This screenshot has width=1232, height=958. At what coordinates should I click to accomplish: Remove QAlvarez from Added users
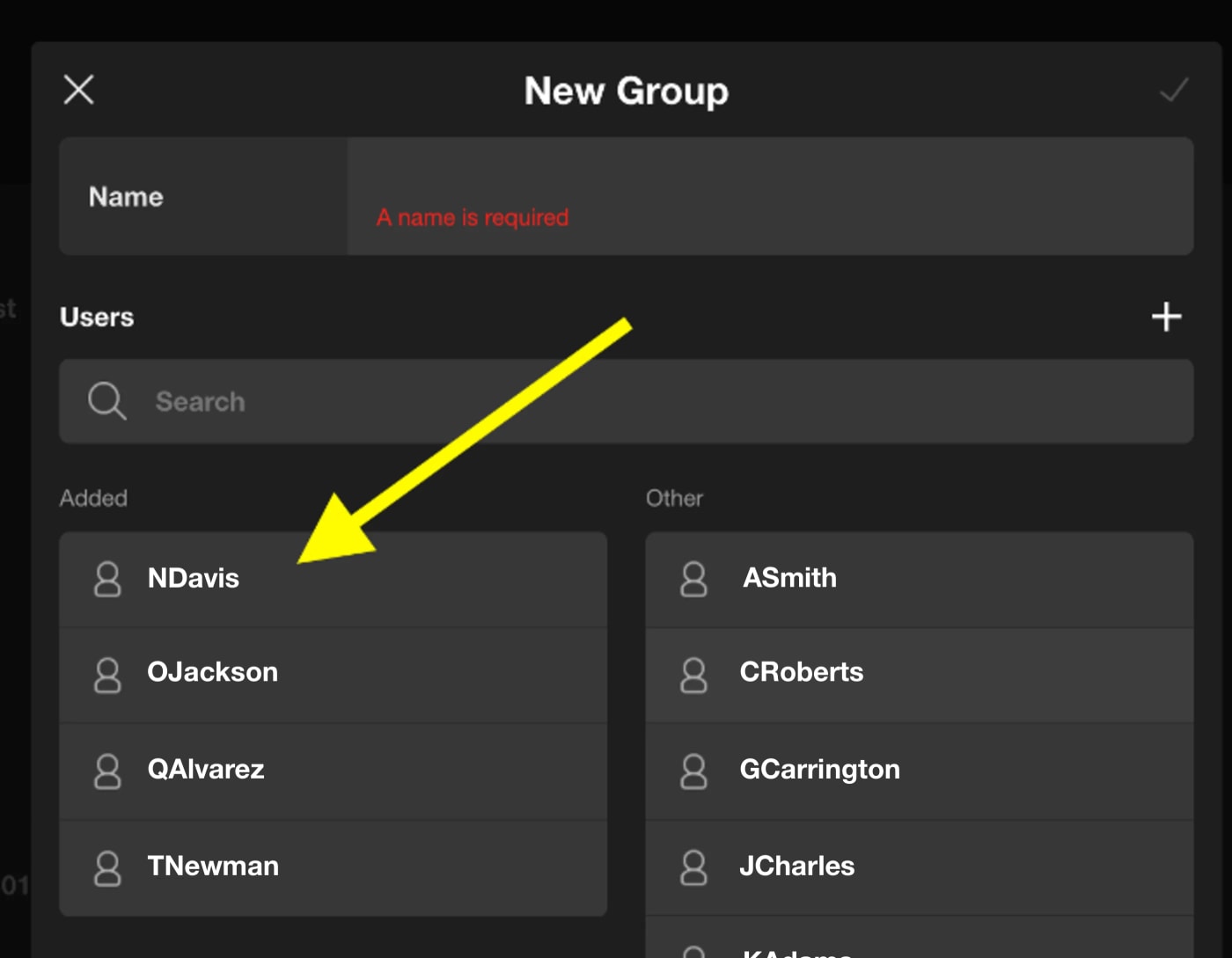point(333,771)
